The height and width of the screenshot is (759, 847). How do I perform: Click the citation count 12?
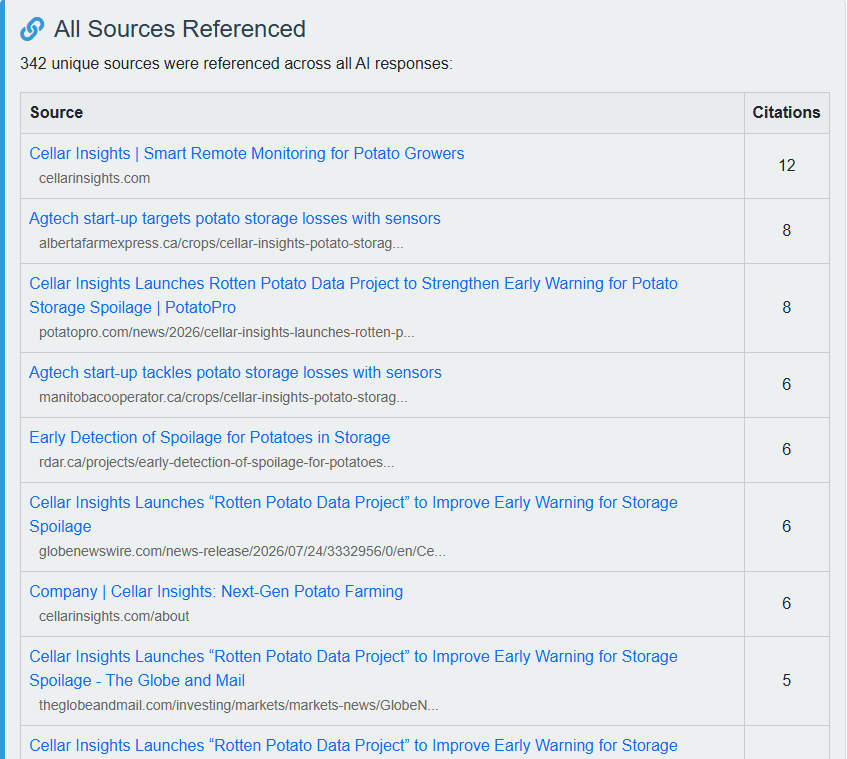(x=787, y=165)
